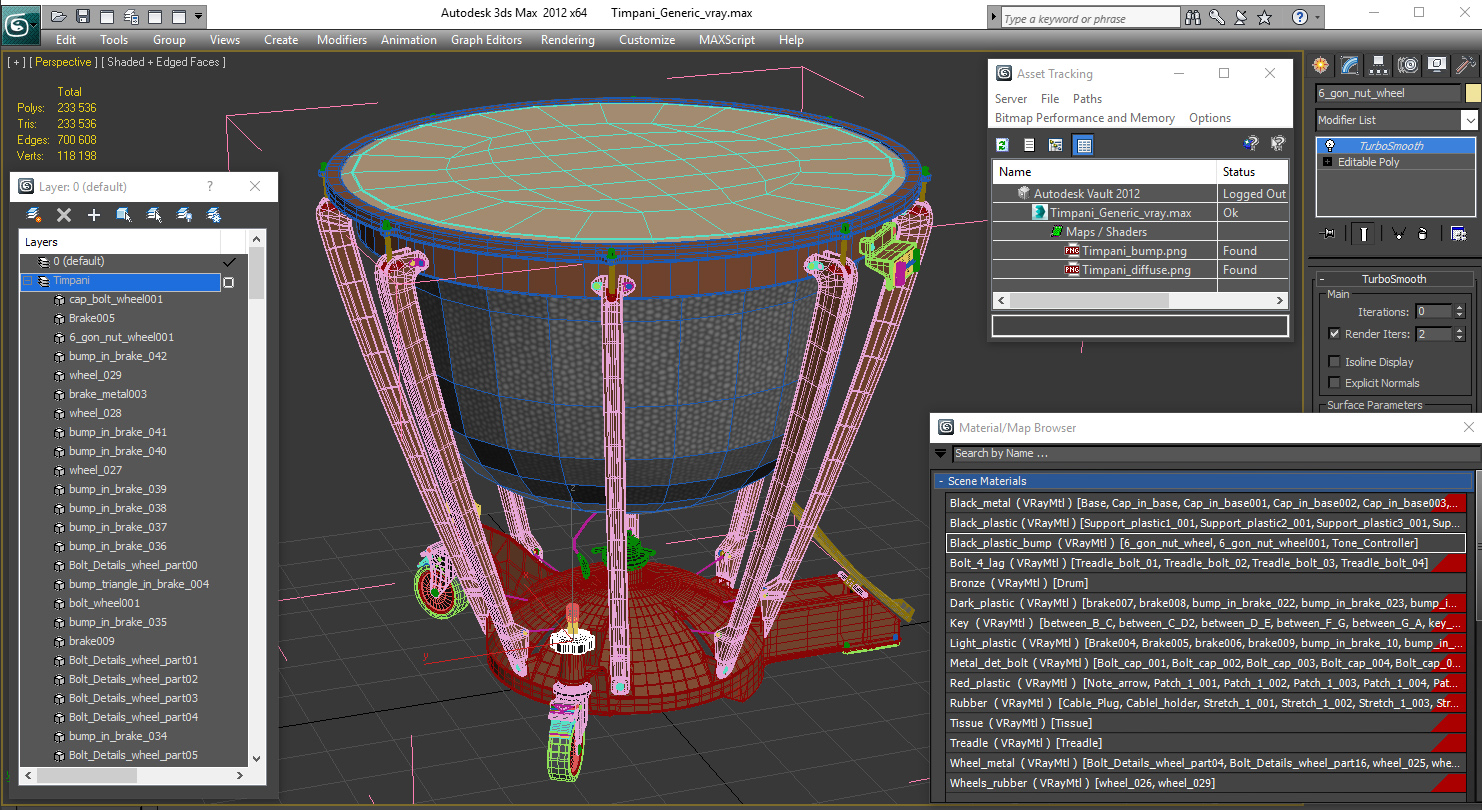Click the Perspective viewport label

[x=63, y=62]
